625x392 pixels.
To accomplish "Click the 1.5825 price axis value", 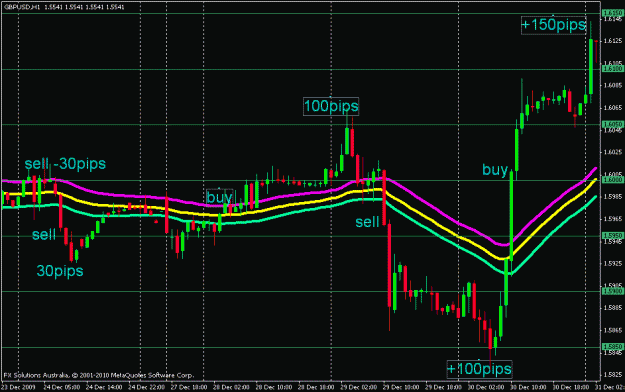I will click(613, 374).
